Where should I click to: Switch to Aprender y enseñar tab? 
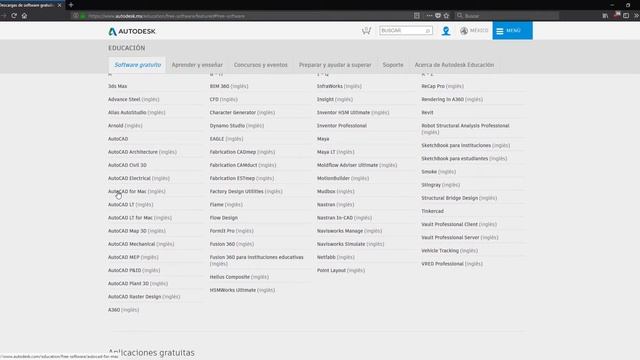click(x=197, y=65)
